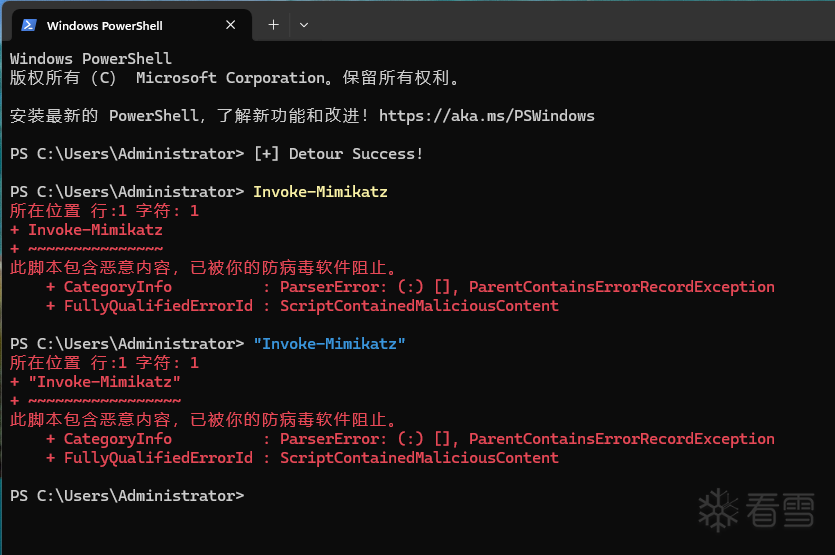The image size is (835, 555).
Task: Click the second ScriptContainedMaliciousContent error ID
Action: 419,458
